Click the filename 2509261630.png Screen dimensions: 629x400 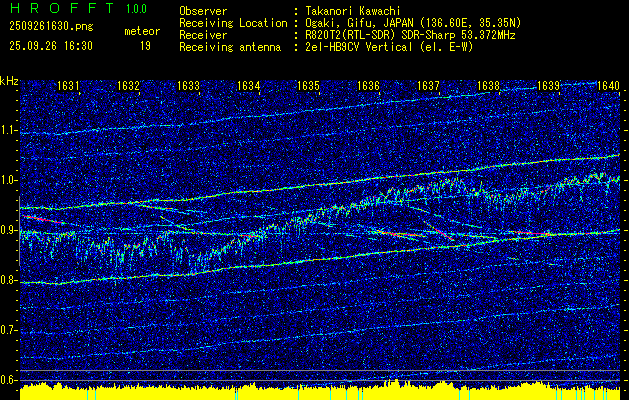51,26
